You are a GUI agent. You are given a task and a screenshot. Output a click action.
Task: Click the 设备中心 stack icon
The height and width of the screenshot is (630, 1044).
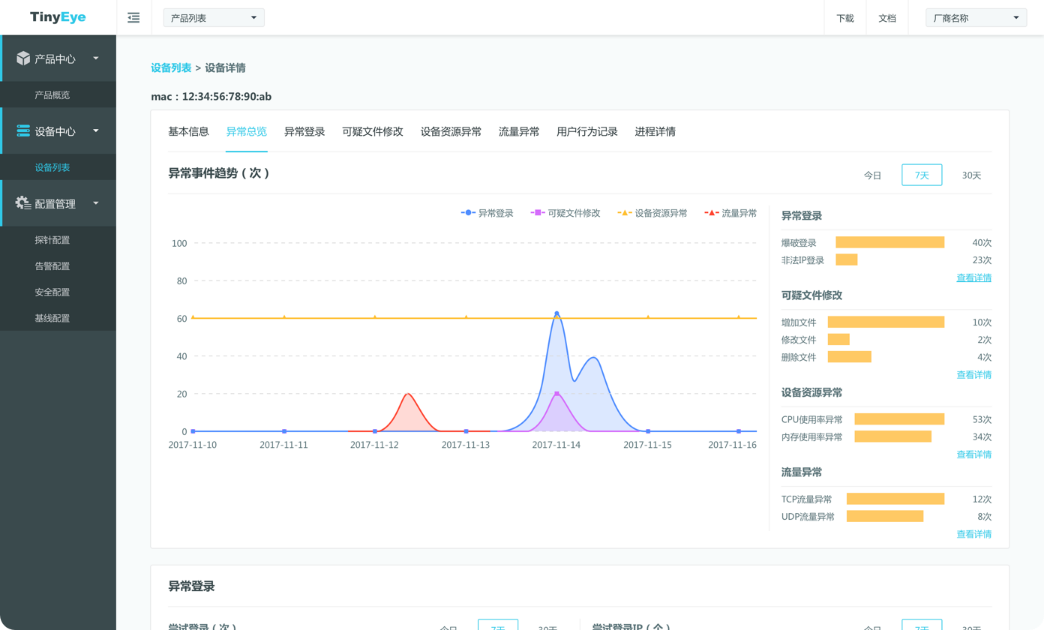pos(23,131)
